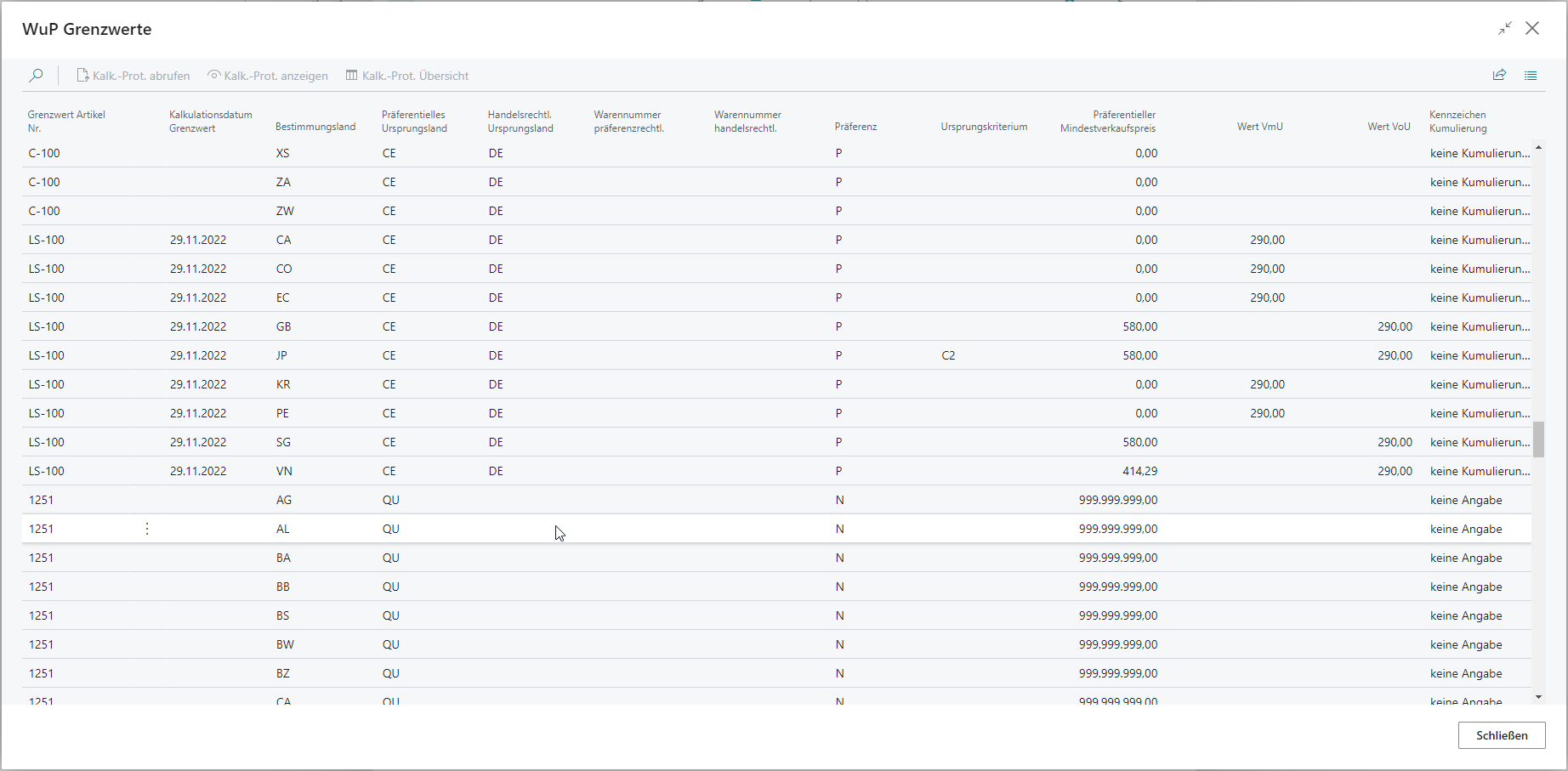Select the LS-100 row with destination JP
This screenshot has height=771, width=1568.
tap(47, 355)
